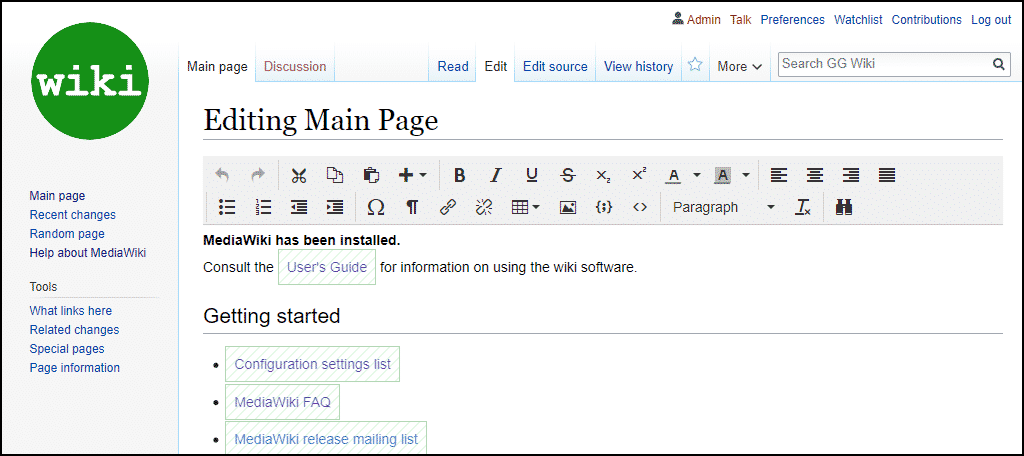Open the Talk link
1024x456 pixels.
(x=741, y=20)
